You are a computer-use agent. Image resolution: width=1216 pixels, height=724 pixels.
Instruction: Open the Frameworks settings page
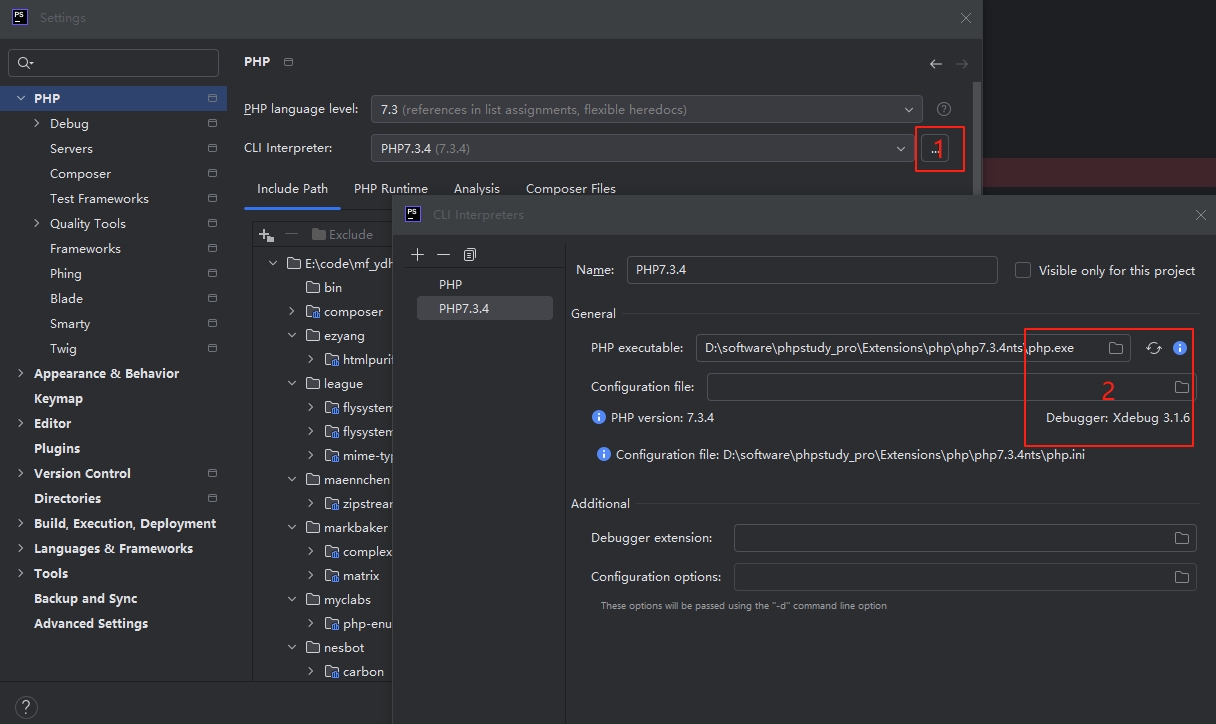pos(85,248)
